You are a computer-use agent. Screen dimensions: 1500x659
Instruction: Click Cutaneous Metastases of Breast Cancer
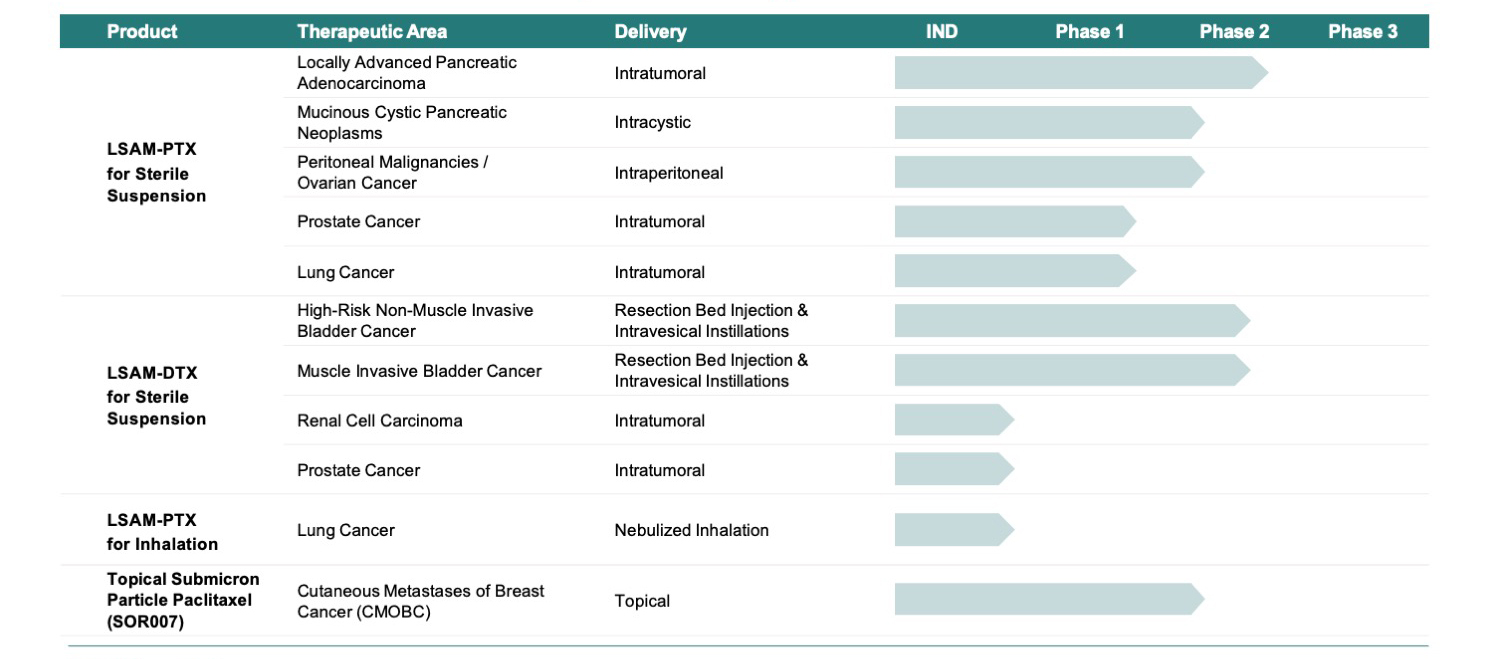pos(421,601)
